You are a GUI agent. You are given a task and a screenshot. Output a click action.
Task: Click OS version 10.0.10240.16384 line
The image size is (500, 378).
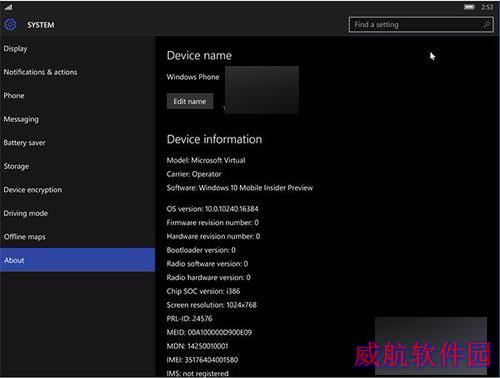point(212,209)
